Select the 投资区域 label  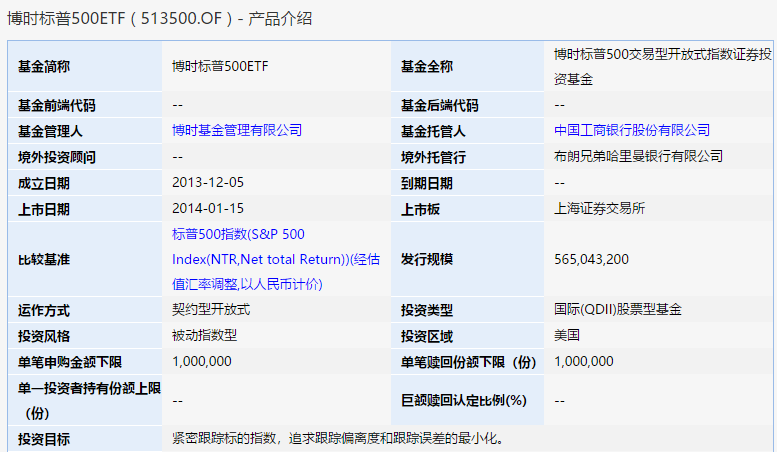427,337
